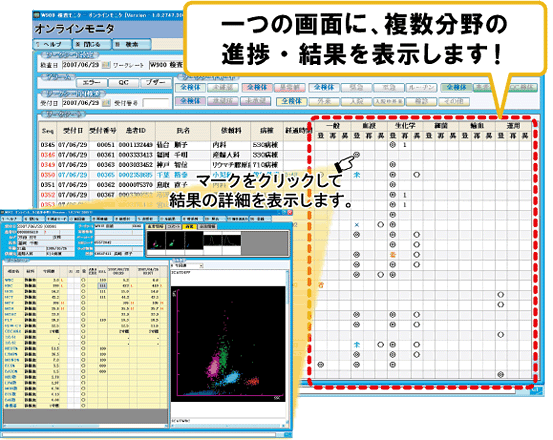Click the double-circle mark under the pointing hand
Screen dimensions: 553x440
pos(357,155)
